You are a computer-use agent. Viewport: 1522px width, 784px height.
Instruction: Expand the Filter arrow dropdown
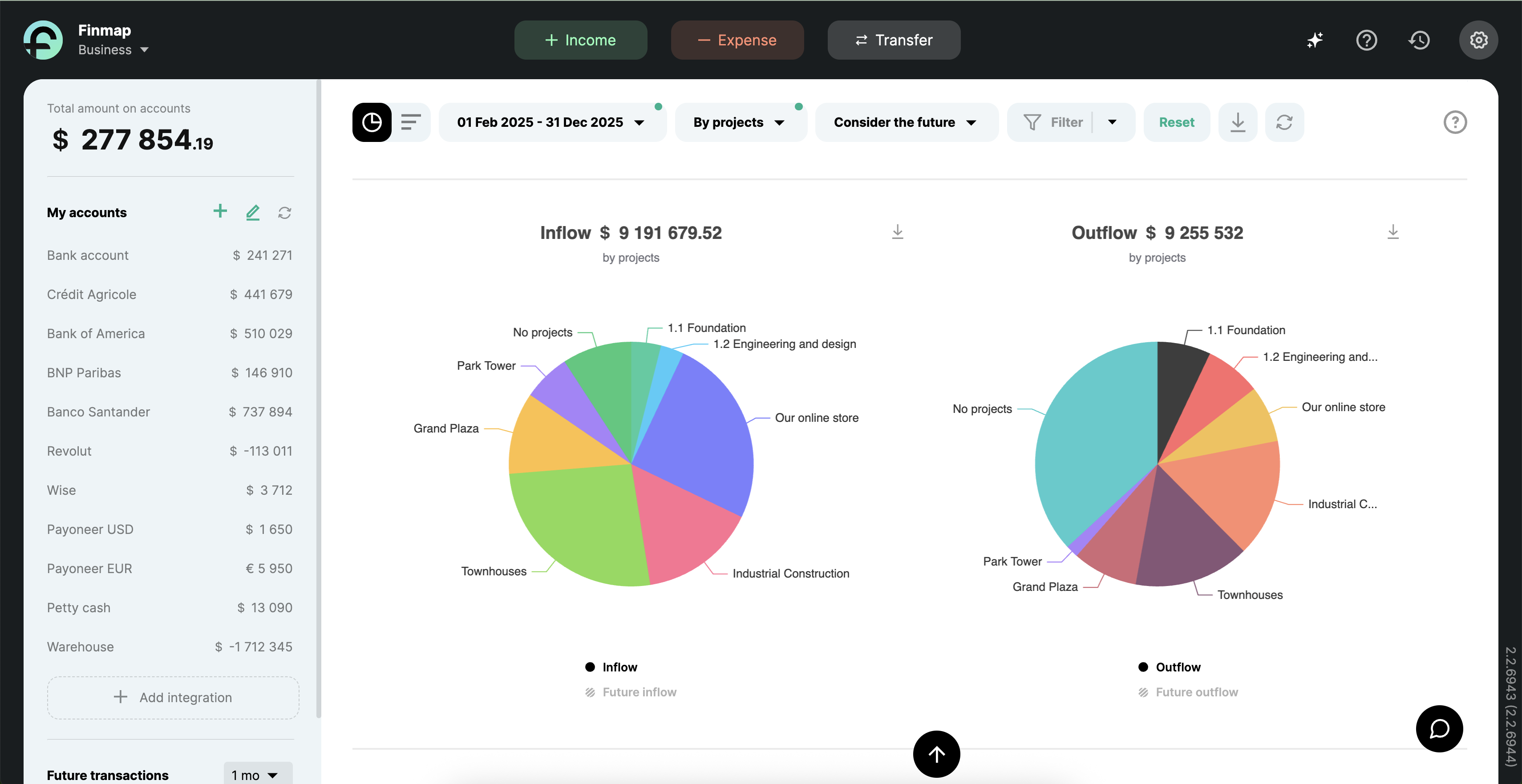coord(1113,122)
